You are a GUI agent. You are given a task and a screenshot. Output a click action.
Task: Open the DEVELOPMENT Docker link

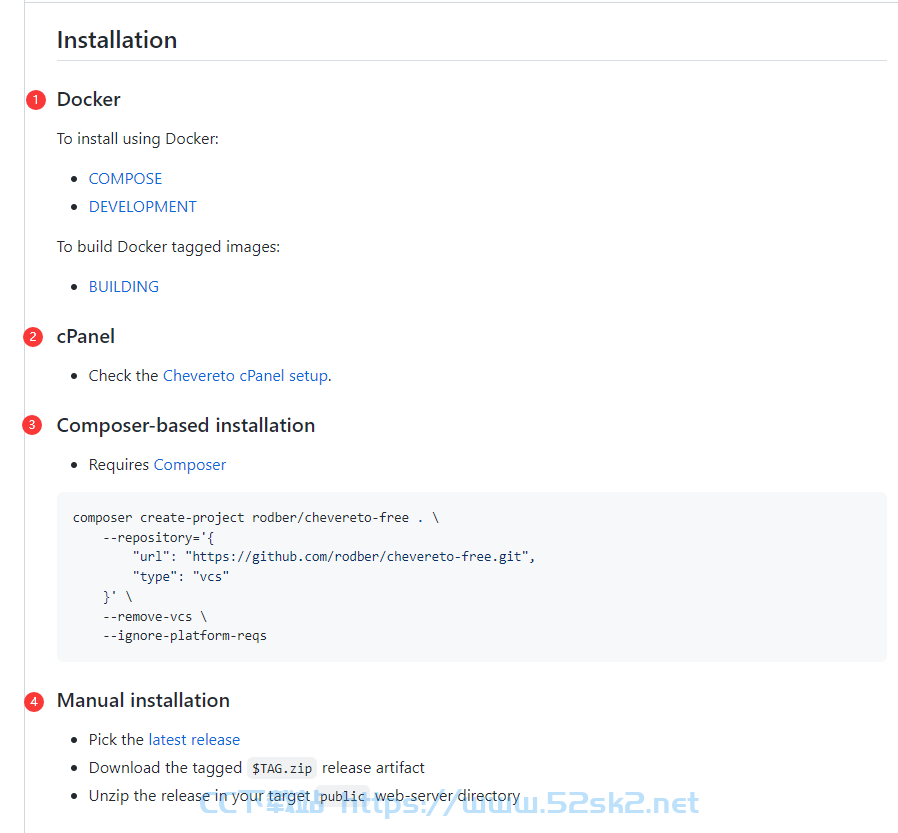(x=143, y=207)
